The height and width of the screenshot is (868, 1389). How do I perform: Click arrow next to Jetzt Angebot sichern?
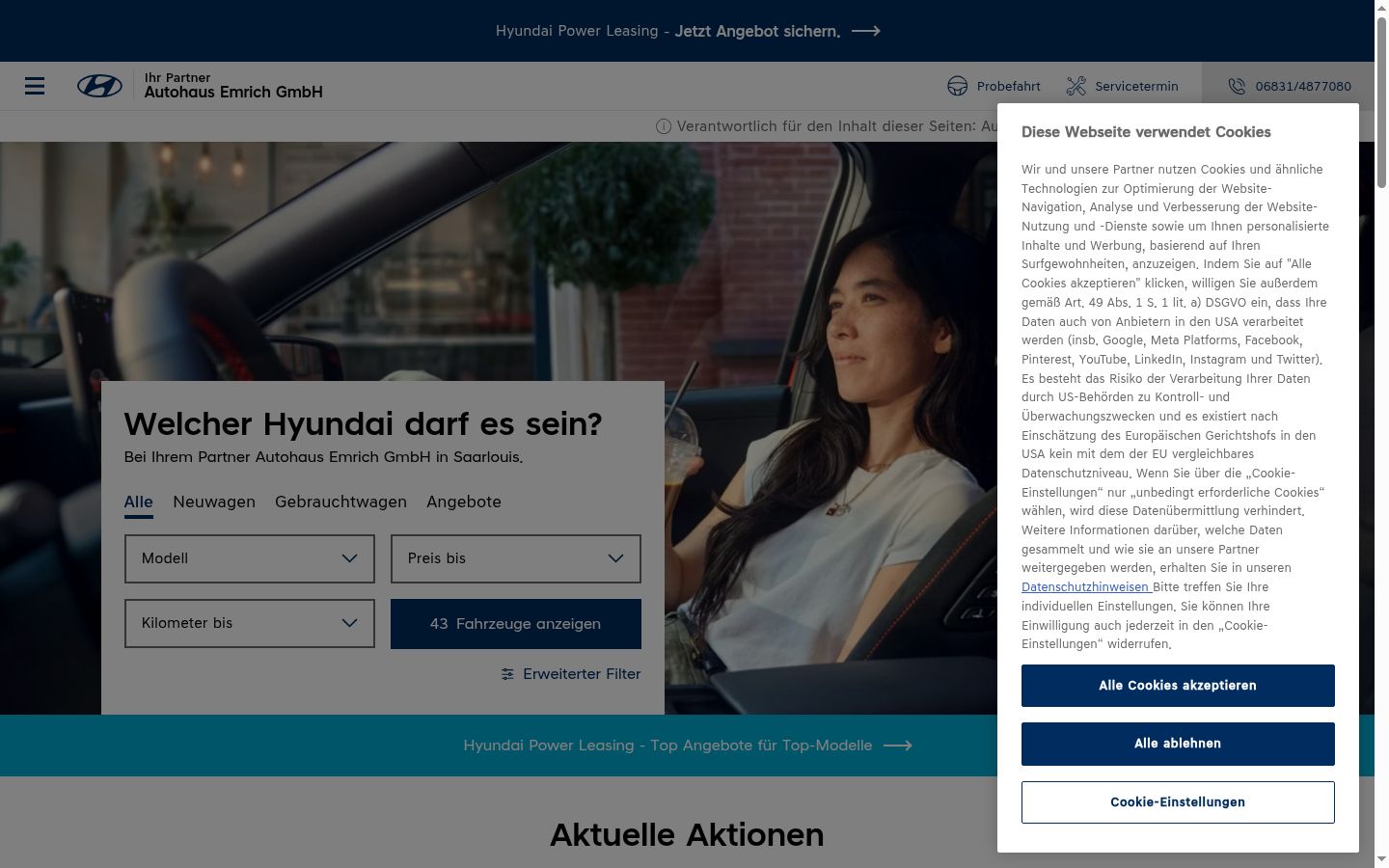pyautogui.click(x=865, y=31)
